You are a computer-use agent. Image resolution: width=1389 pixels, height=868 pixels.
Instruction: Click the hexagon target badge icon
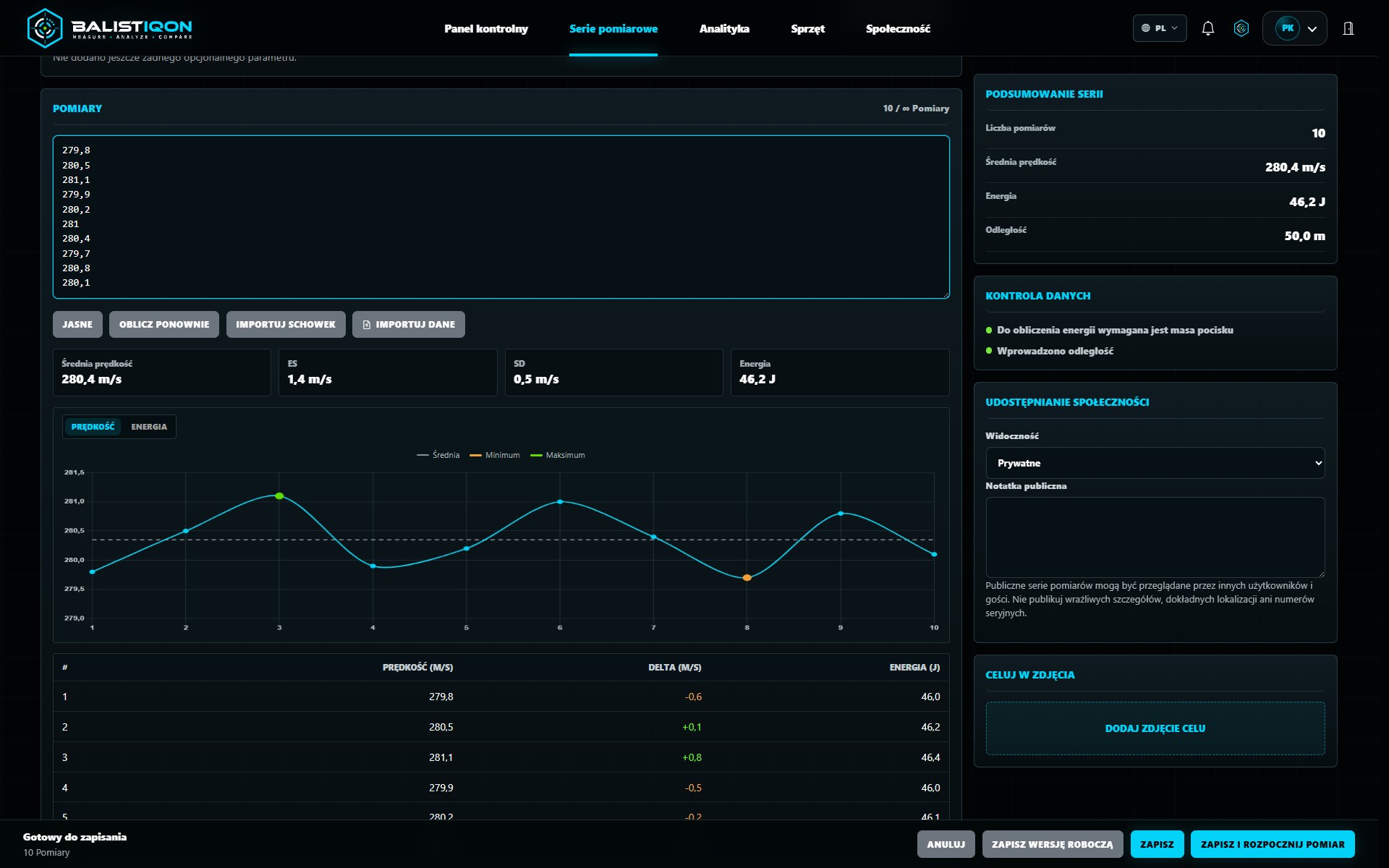(1241, 28)
